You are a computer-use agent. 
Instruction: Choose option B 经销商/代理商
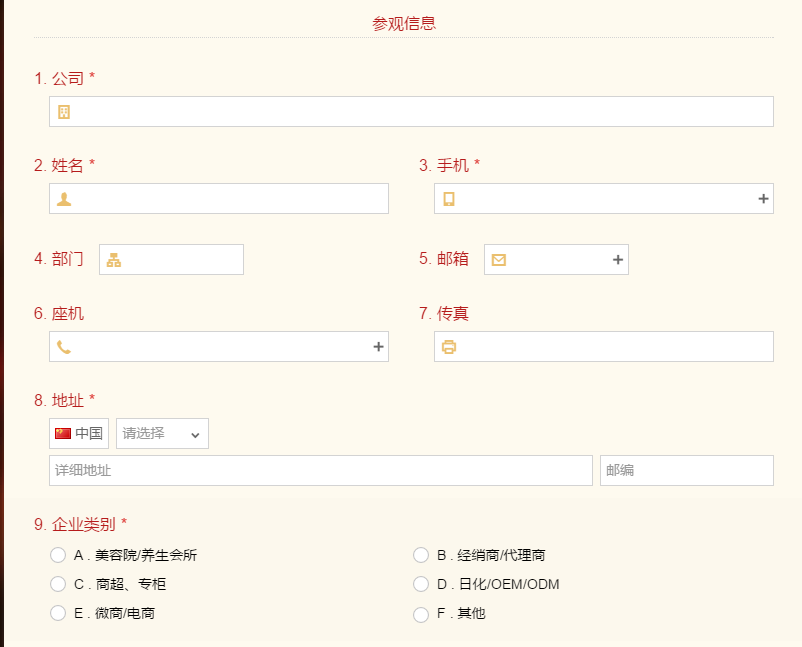[421, 555]
